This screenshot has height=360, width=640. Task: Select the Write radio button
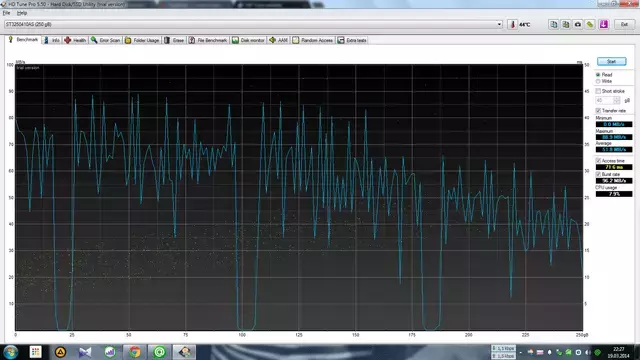(x=598, y=81)
